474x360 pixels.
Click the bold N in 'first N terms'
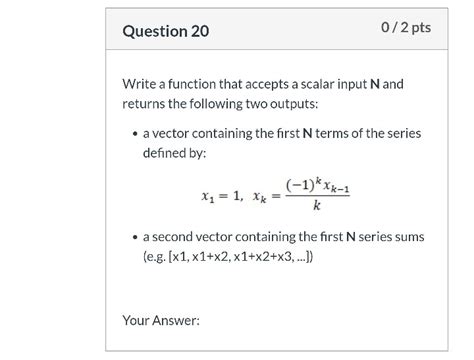(307, 134)
